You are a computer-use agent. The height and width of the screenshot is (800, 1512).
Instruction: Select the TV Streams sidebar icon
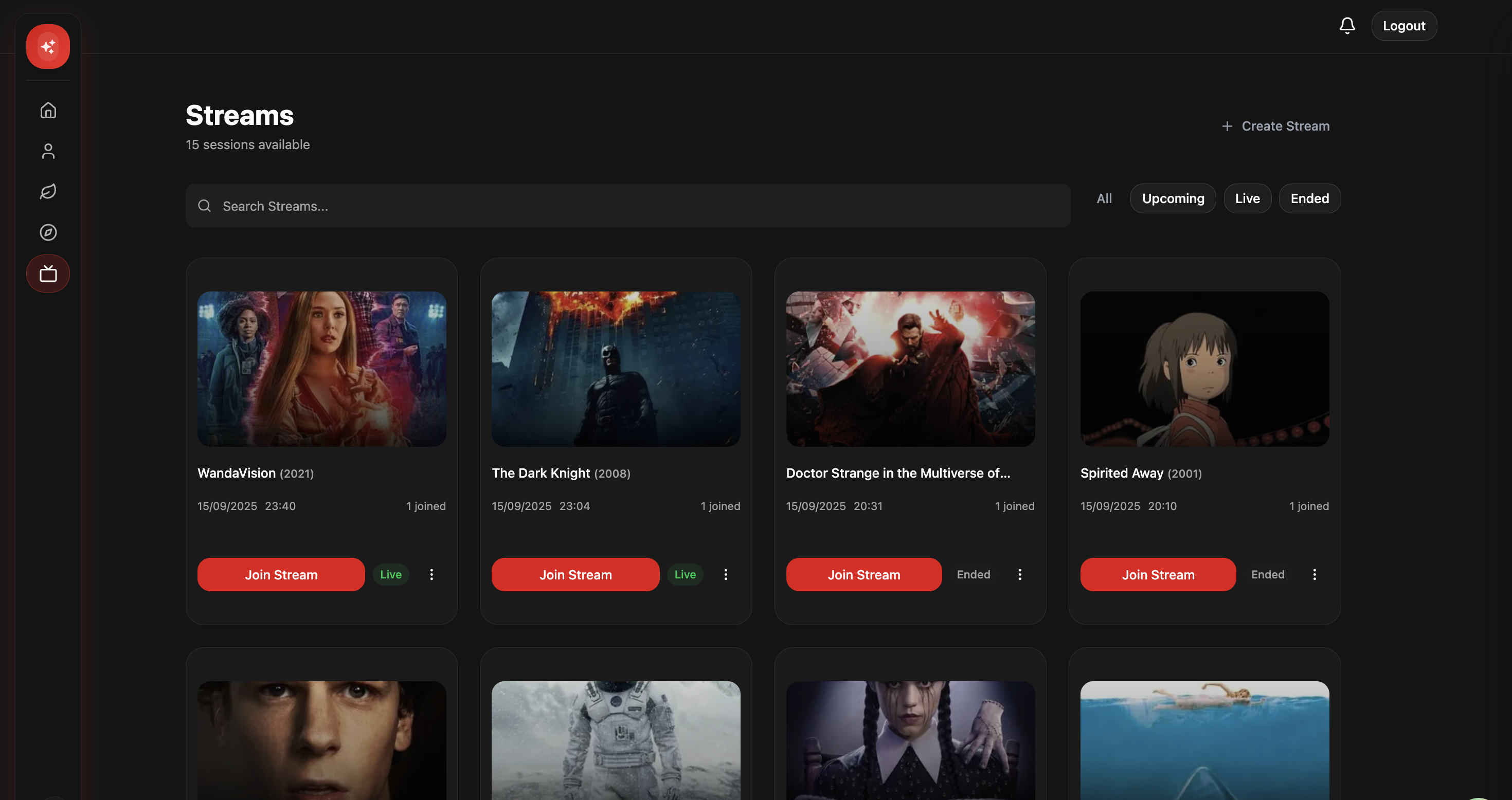[x=48, y=274]
